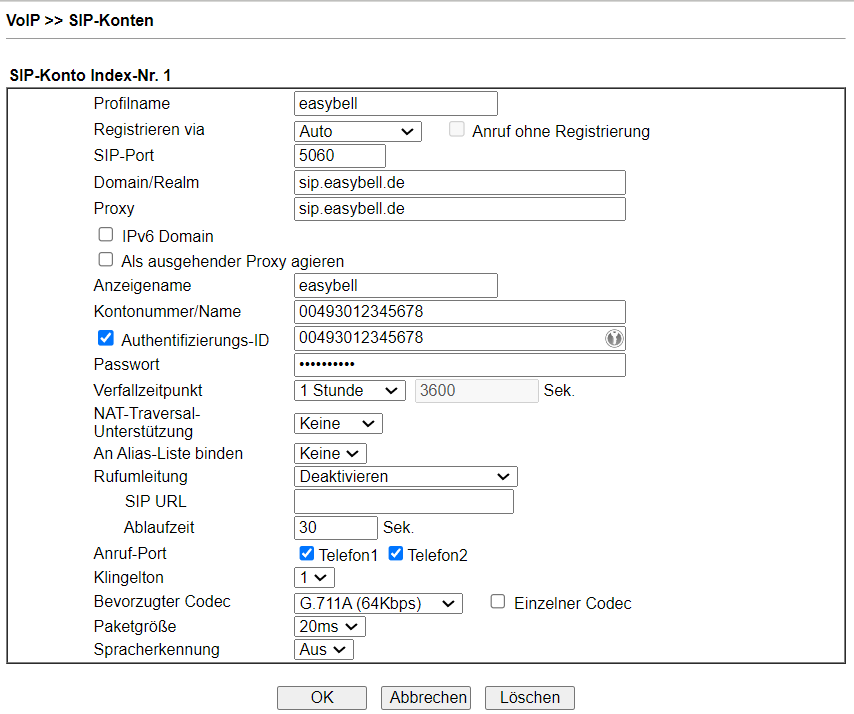
Task: Open the Paketgröße dropdown
Action: pyautogui.click(x=329, y=627)
